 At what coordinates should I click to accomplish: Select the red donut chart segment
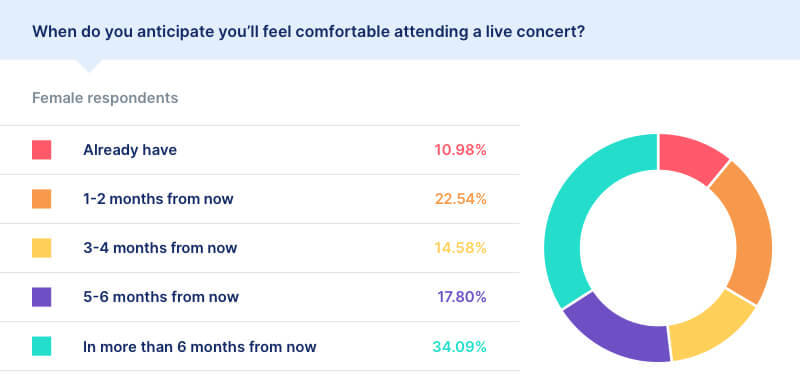(690, 157)
